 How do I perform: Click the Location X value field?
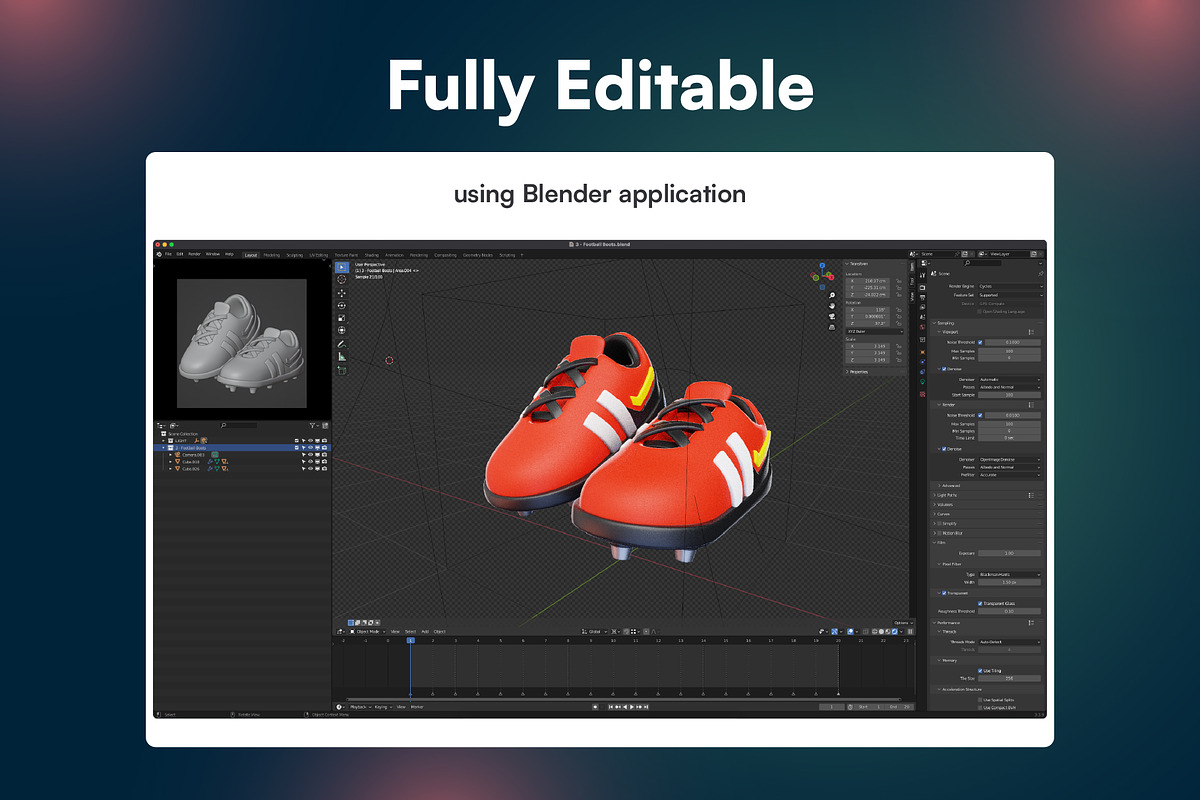pos(868,281)
